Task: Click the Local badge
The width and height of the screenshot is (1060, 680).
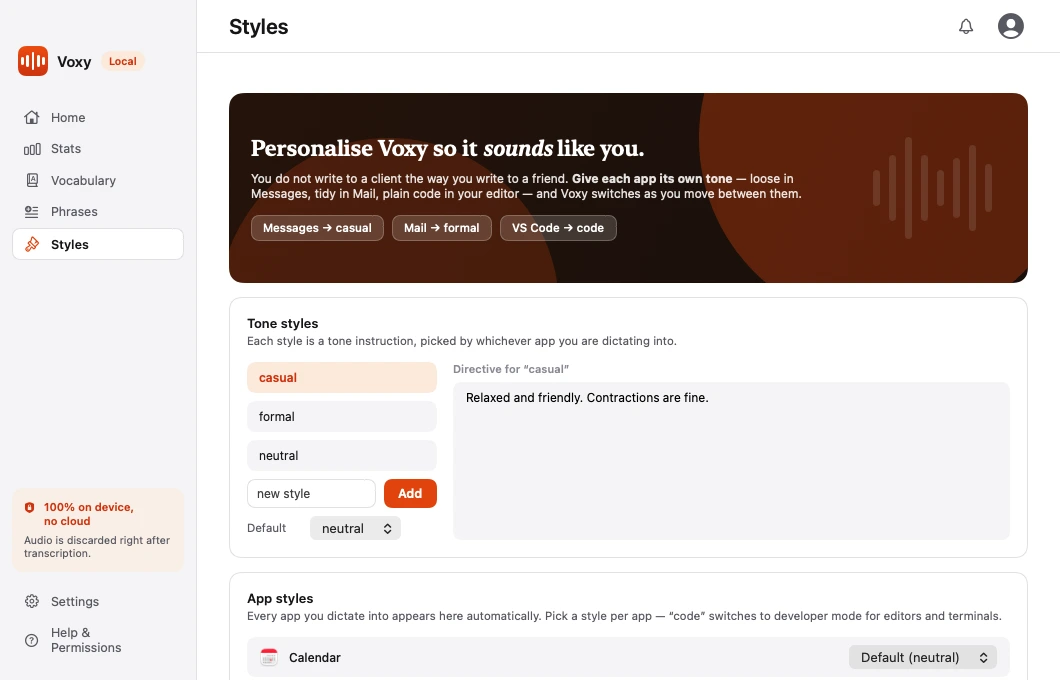Action: click(122, 61)
